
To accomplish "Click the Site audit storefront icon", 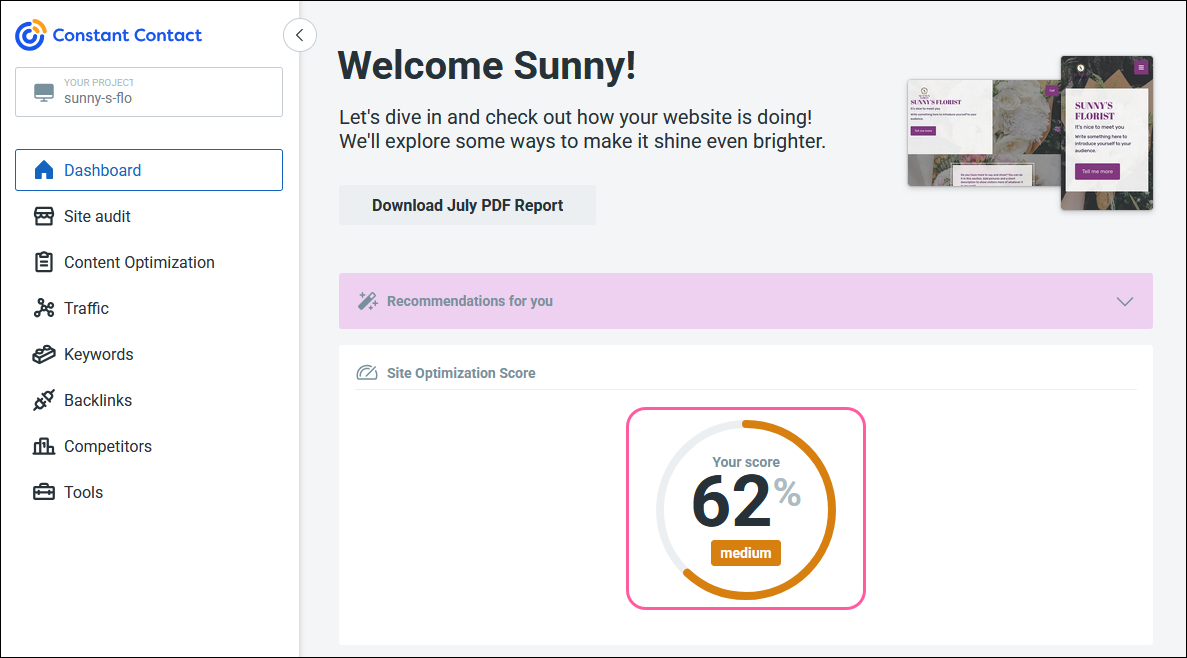I will click(44, 216).
